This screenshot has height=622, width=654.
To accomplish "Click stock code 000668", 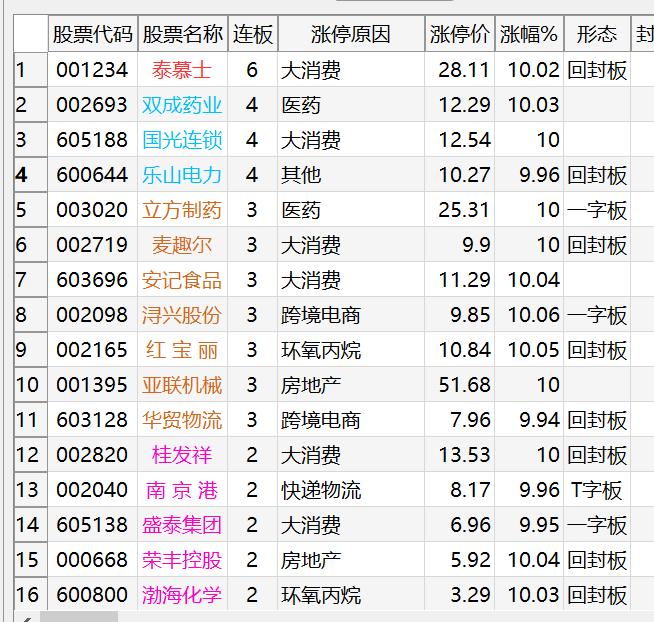I will coord(92,560).
